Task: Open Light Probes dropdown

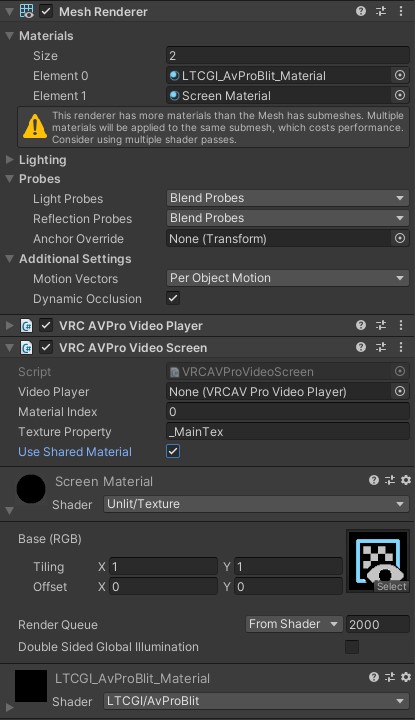Action: [287, 198]
